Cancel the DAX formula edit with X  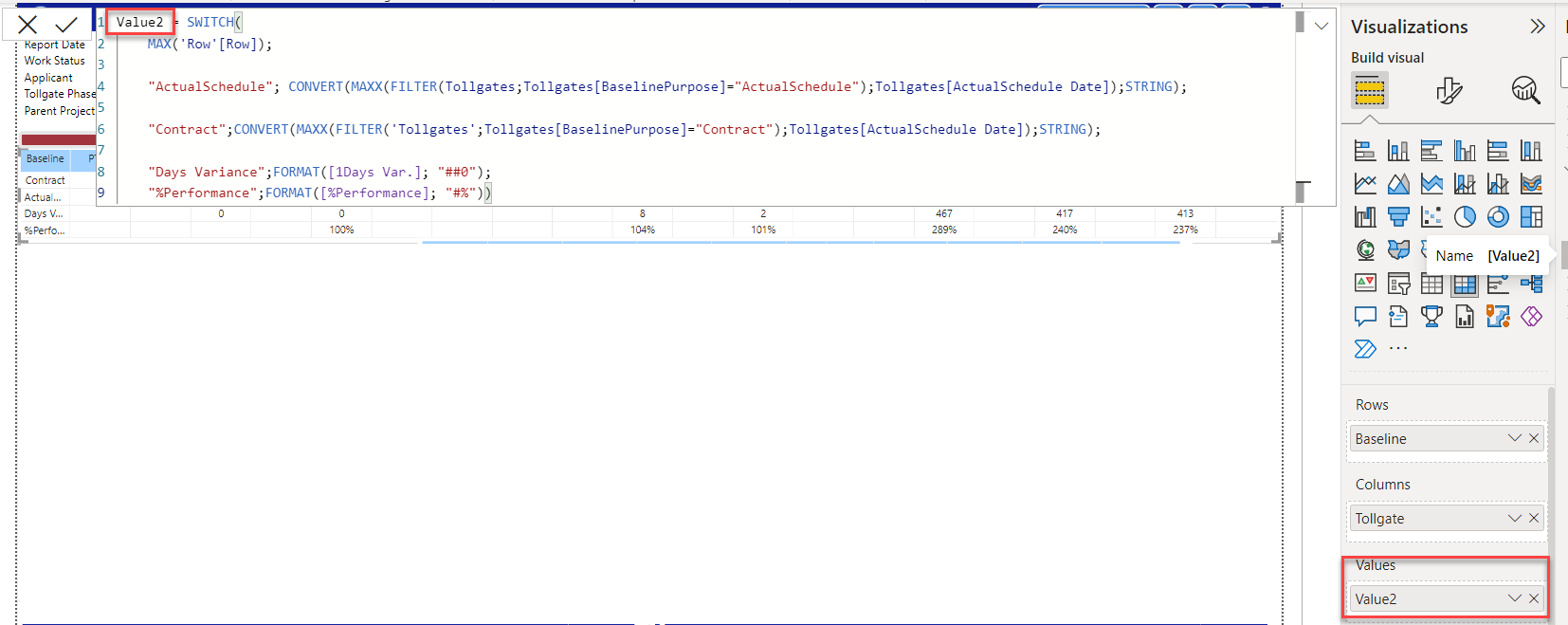point(27,25)
